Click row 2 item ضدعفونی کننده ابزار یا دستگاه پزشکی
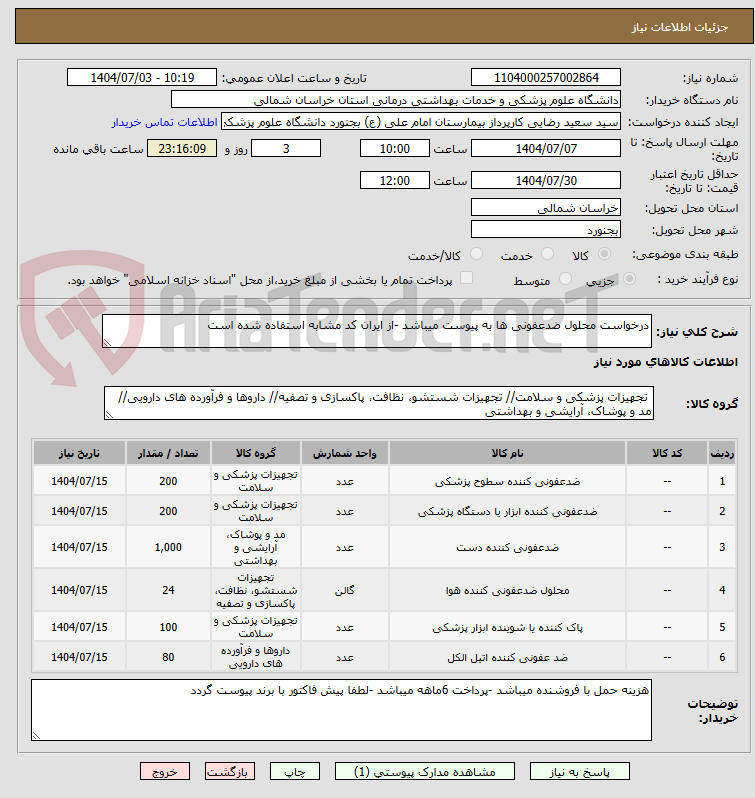 tap(507, 511)
